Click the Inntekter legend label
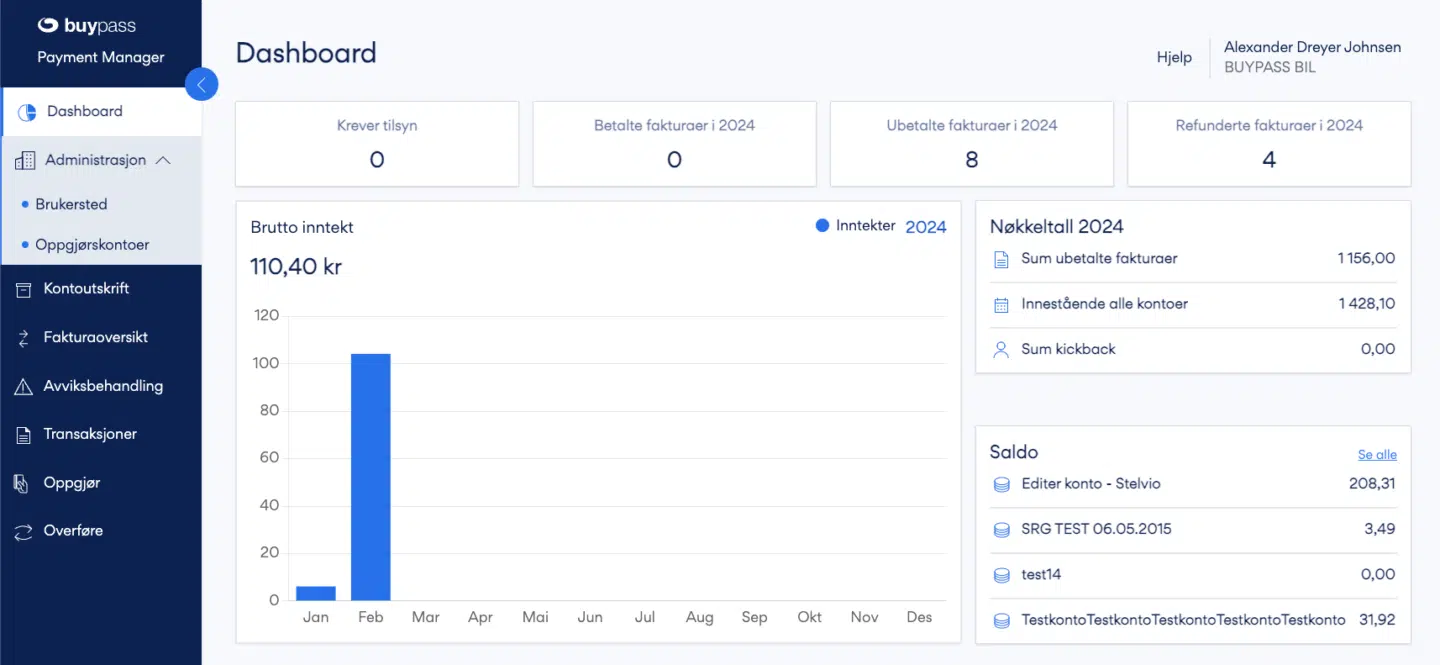The height and width of the screenshot is (665, 1440). [866, 226]
